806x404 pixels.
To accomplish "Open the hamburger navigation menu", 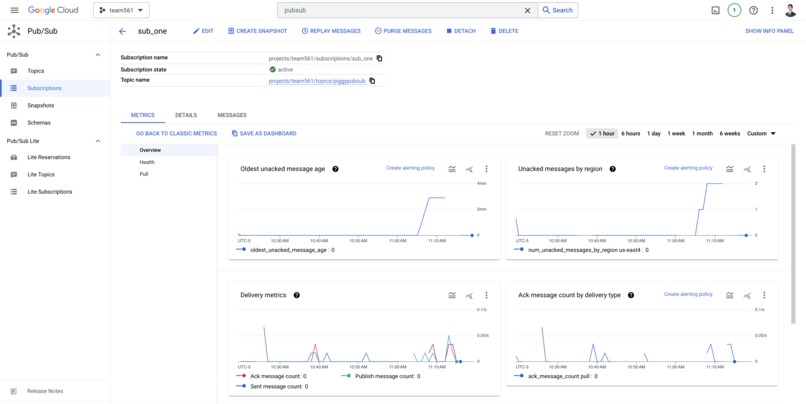I will (x=14, y=10).
